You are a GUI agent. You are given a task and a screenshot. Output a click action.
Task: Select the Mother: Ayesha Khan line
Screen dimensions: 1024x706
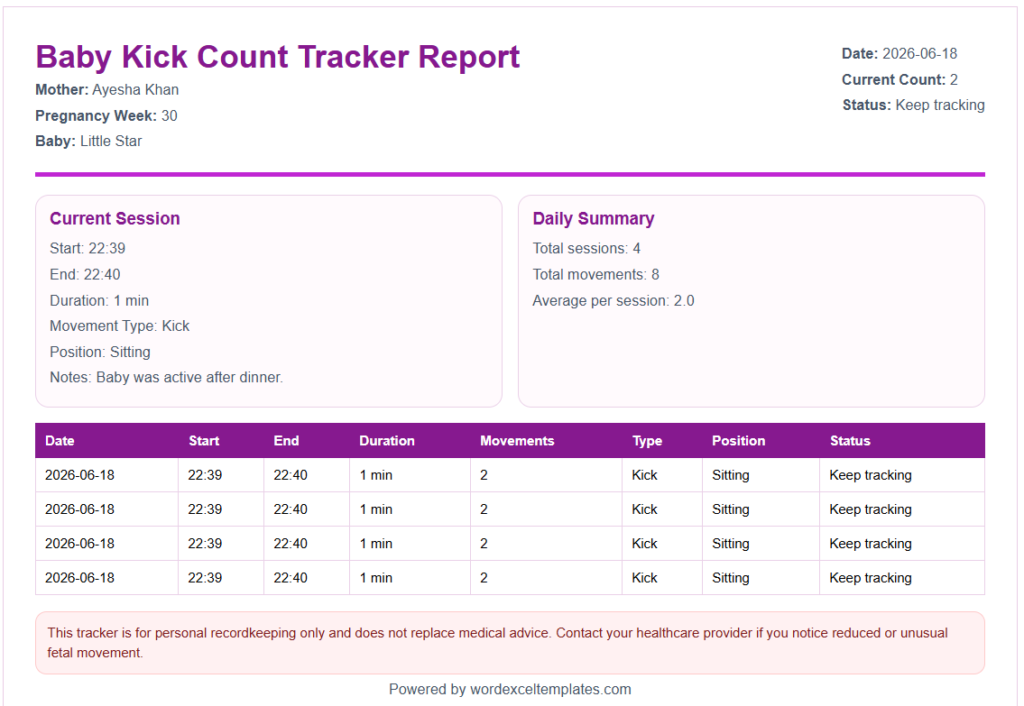[x=107, y=90]
